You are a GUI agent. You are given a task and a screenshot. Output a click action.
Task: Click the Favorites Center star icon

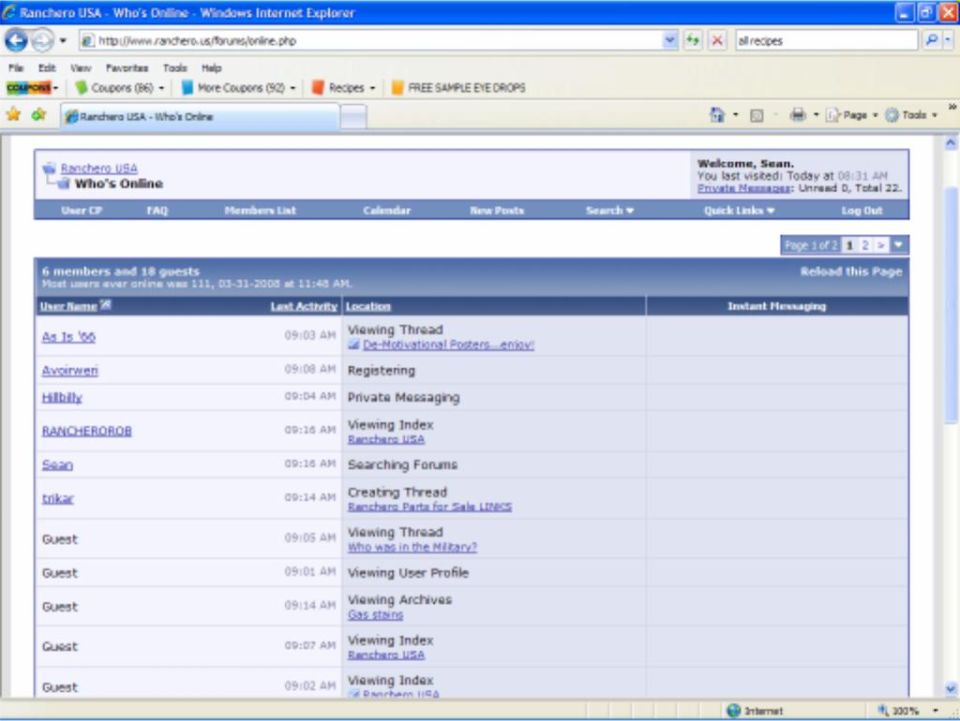tap(13, 114)
